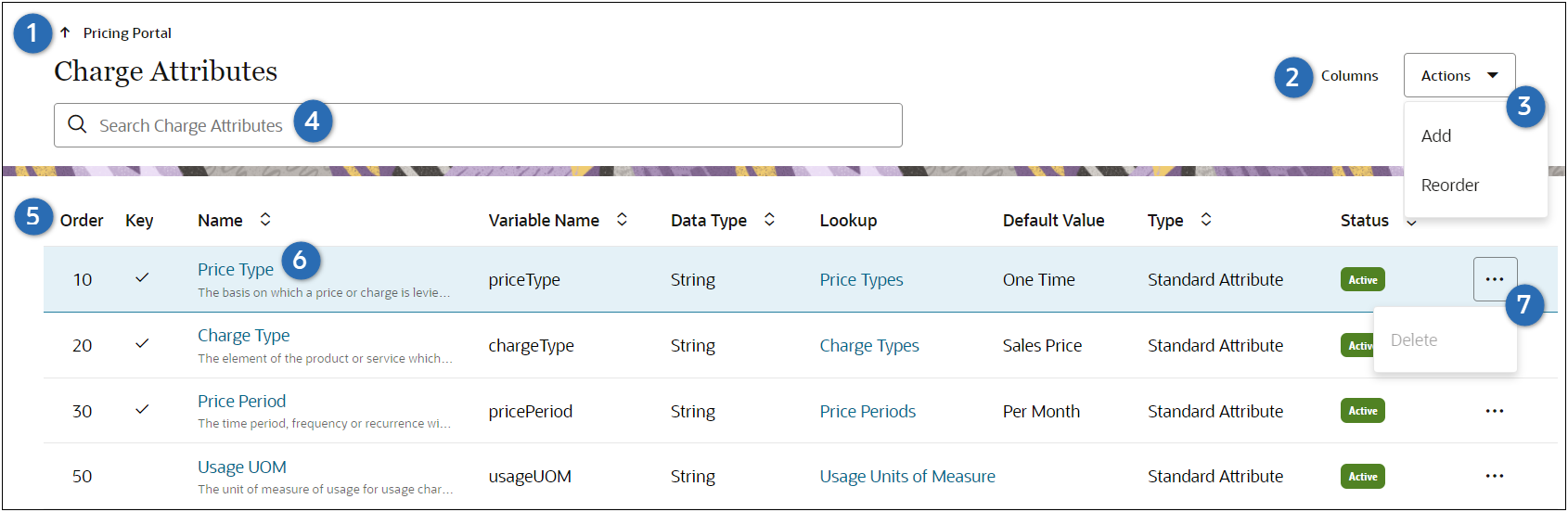This screenshot has height=512, width=1568.
Task: Open the Price Period row ellipsis menu
Action: tap(1495, 411)
